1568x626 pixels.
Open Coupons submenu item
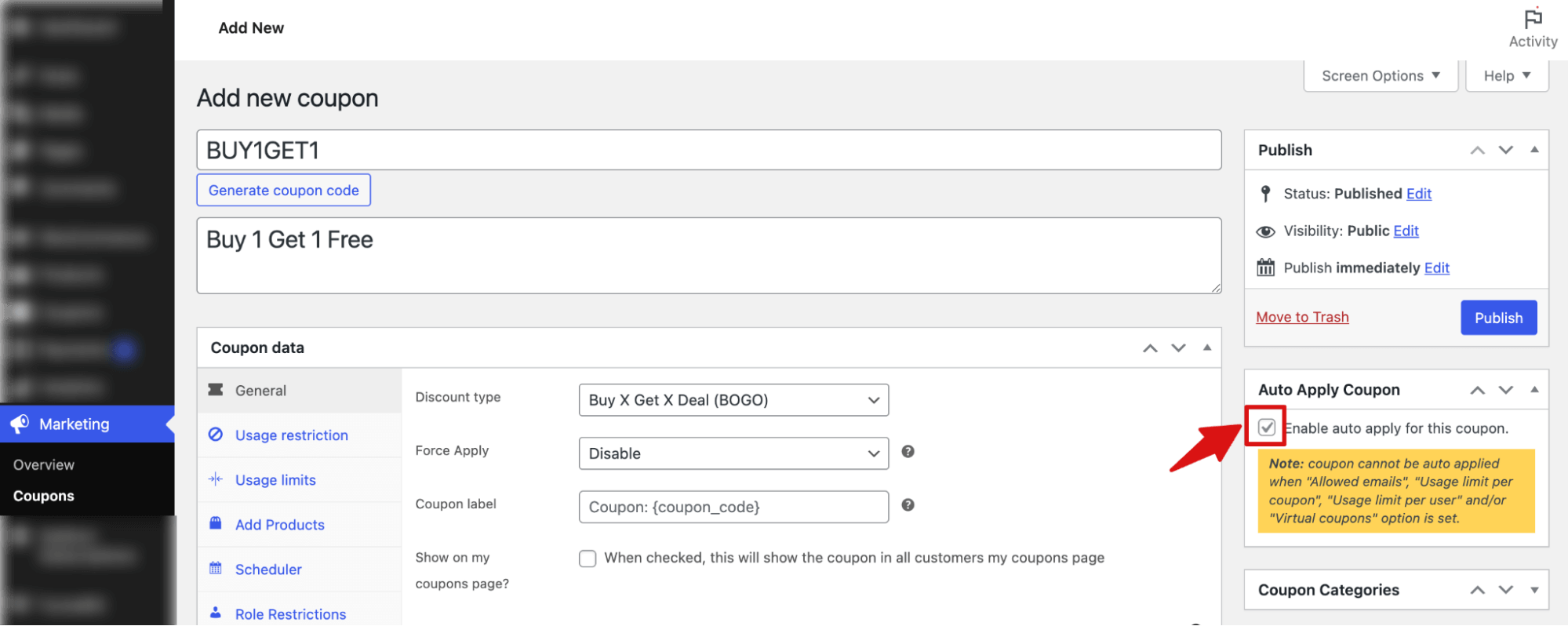coord(44,496)
